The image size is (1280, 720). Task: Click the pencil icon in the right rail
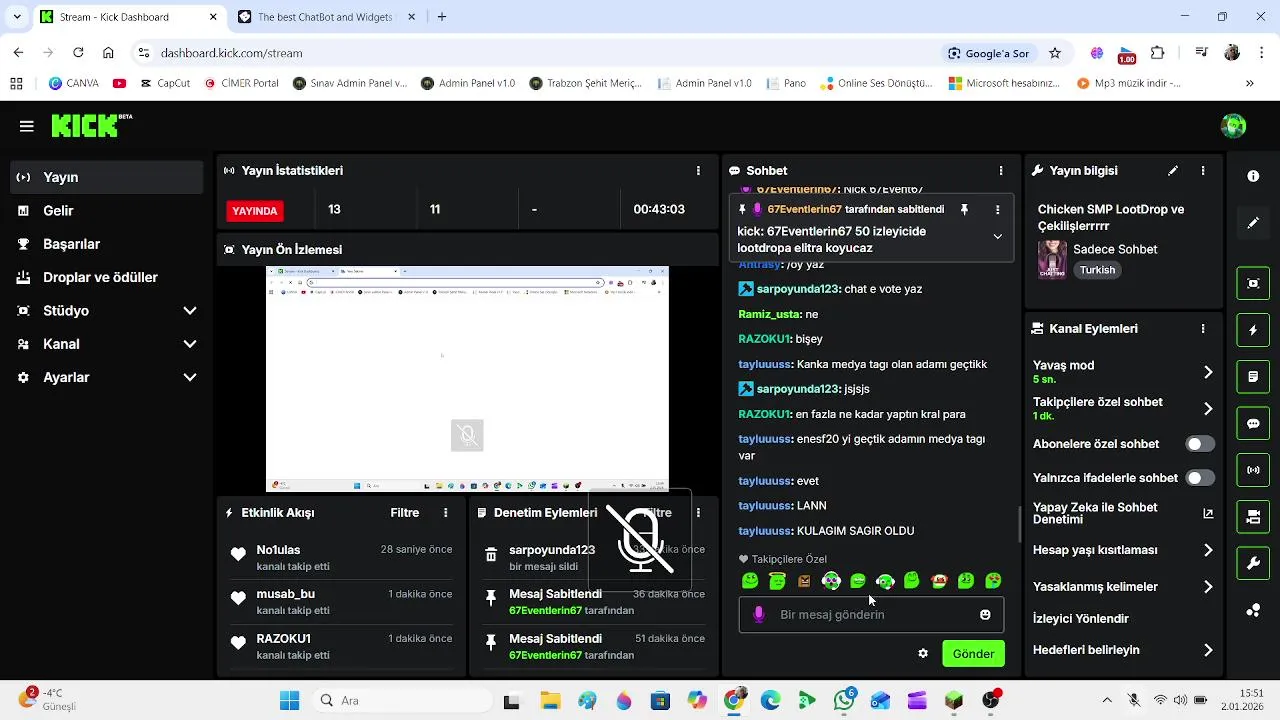tap(1253, 223)
